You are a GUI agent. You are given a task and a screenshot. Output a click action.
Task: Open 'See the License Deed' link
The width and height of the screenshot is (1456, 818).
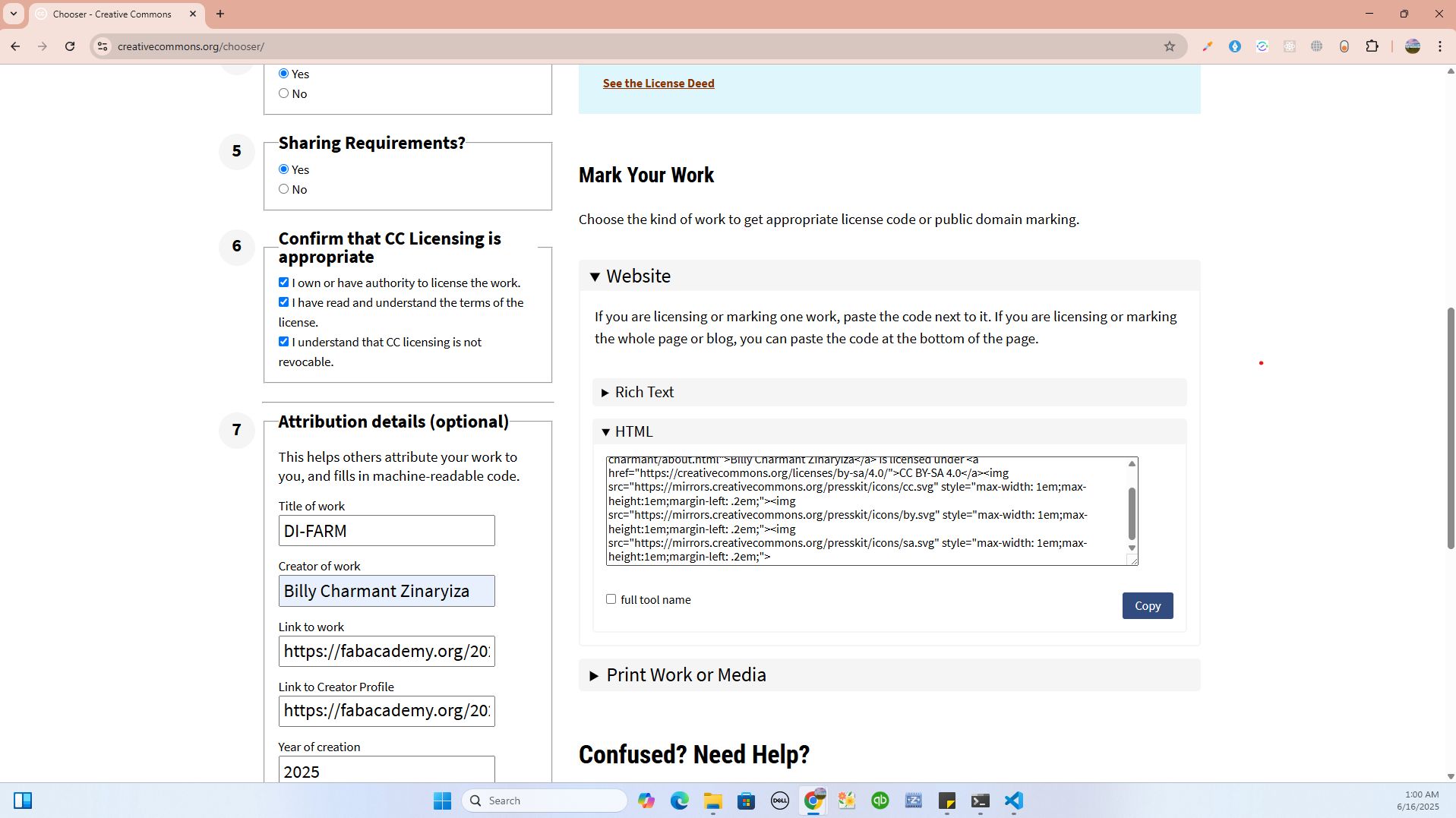[x=659, y=84]
